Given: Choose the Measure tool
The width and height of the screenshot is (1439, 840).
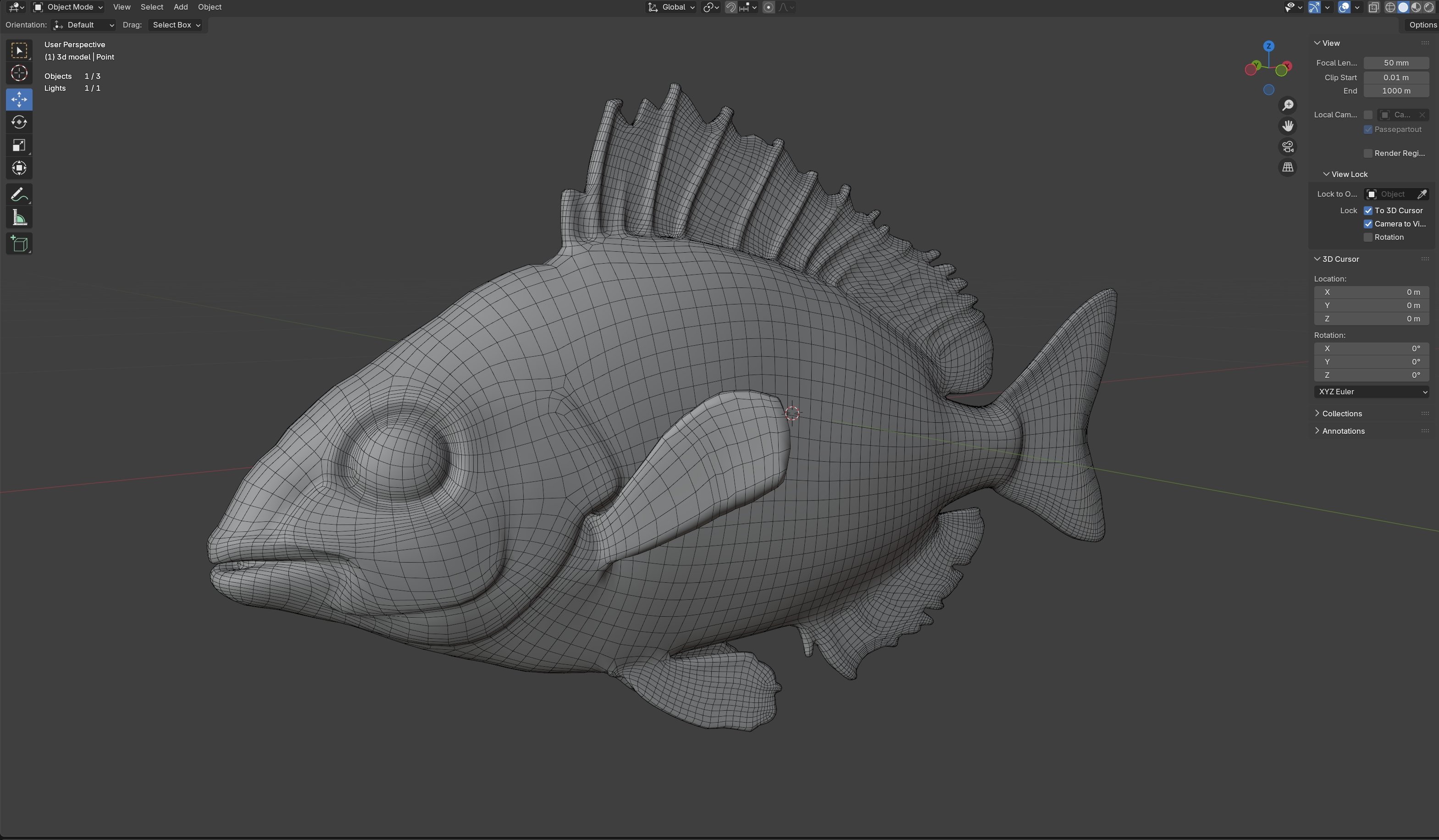Looking at the screenshot, I should (19, 218).
